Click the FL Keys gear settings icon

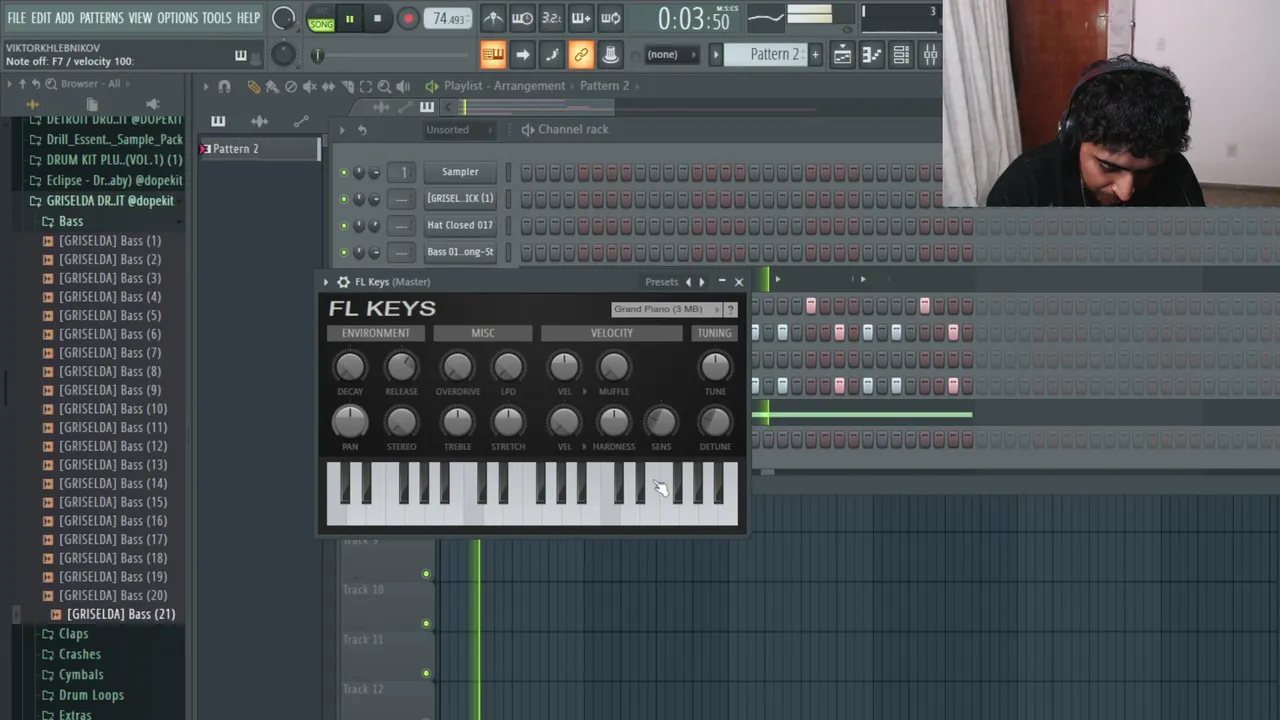(343, 282)
